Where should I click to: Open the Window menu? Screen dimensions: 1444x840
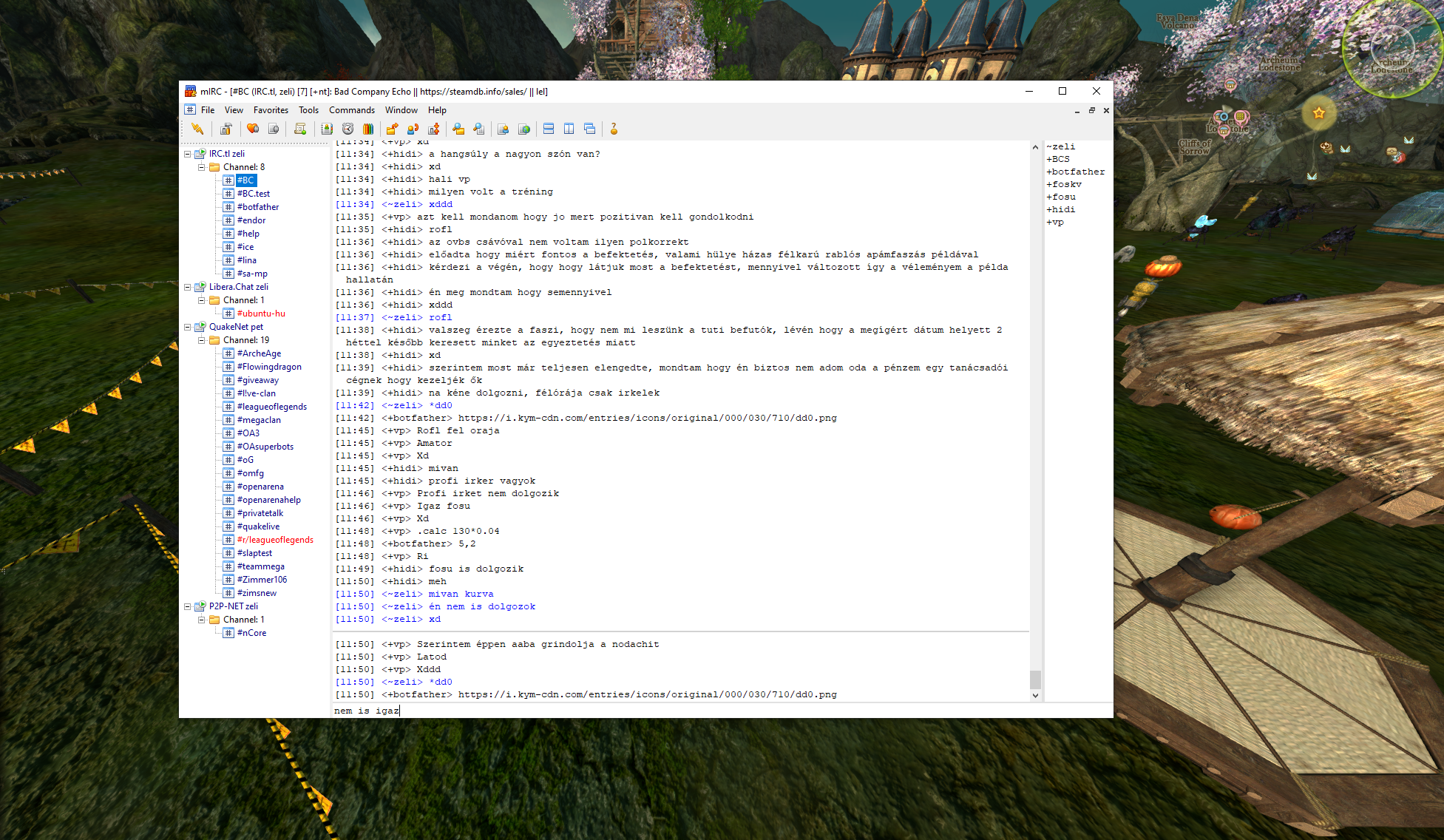[x=401, y=110]
